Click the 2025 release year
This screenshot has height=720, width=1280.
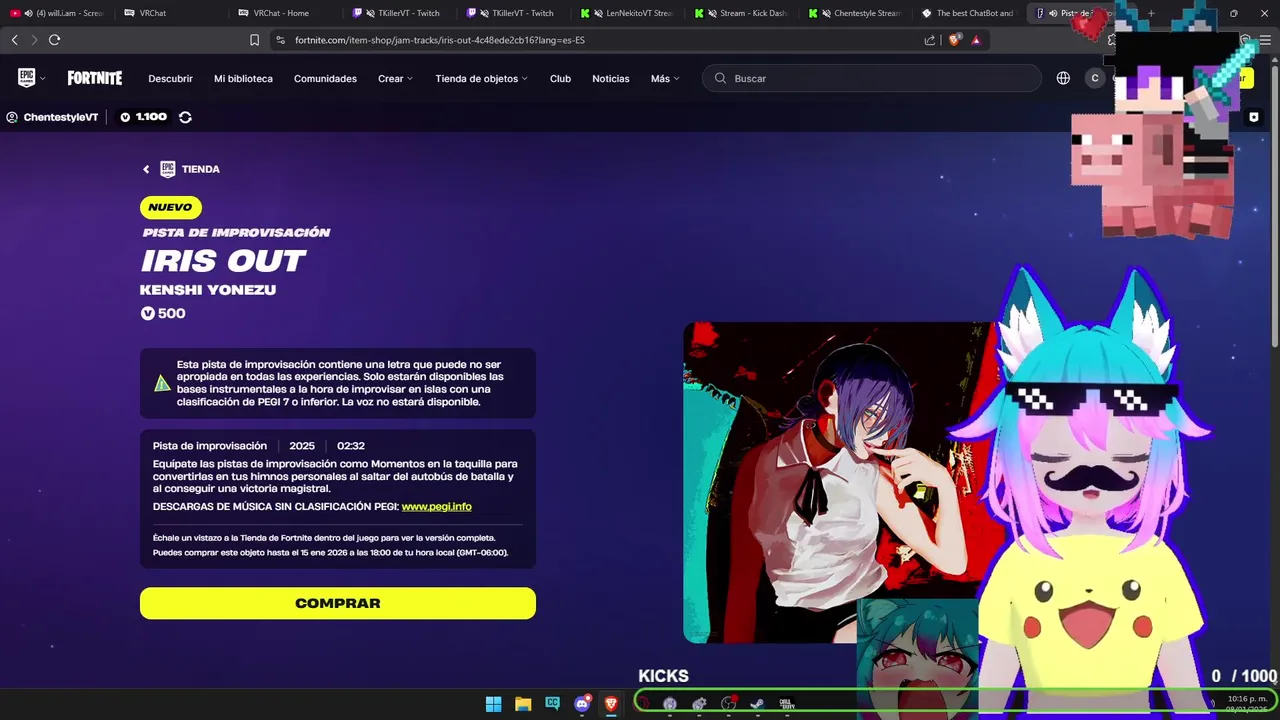tap(302, 446)
